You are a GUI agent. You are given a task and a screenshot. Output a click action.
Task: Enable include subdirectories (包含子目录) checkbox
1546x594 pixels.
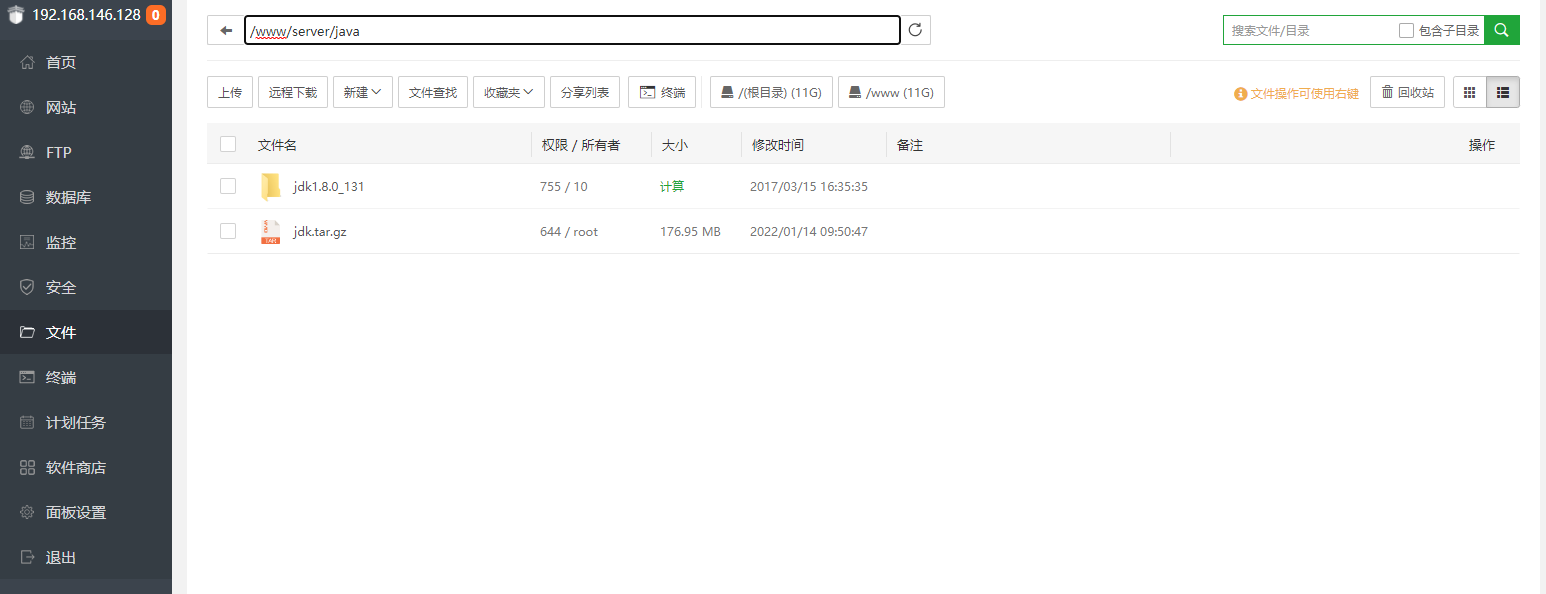[1406, 31]
